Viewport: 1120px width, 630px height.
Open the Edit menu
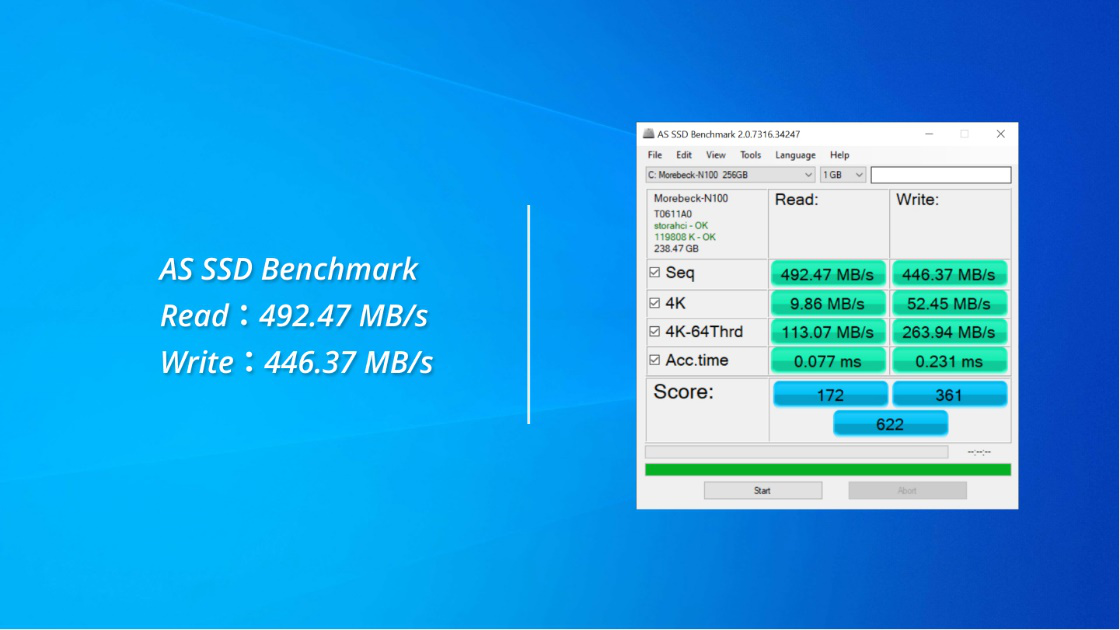(684, 155)
